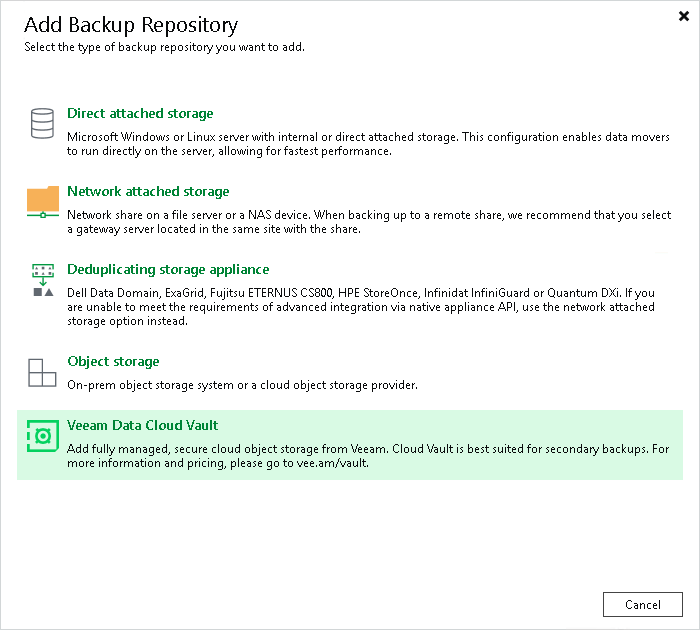Viewport: 700px width, 630px height.
Task: Close the dialog with the X button
Action: point(683,17)
